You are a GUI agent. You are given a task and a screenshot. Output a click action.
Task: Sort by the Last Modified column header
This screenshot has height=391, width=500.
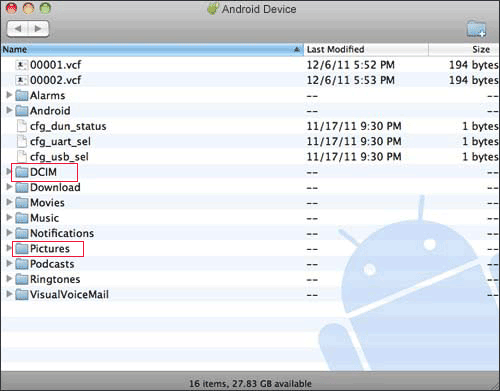tap(366, 49)
